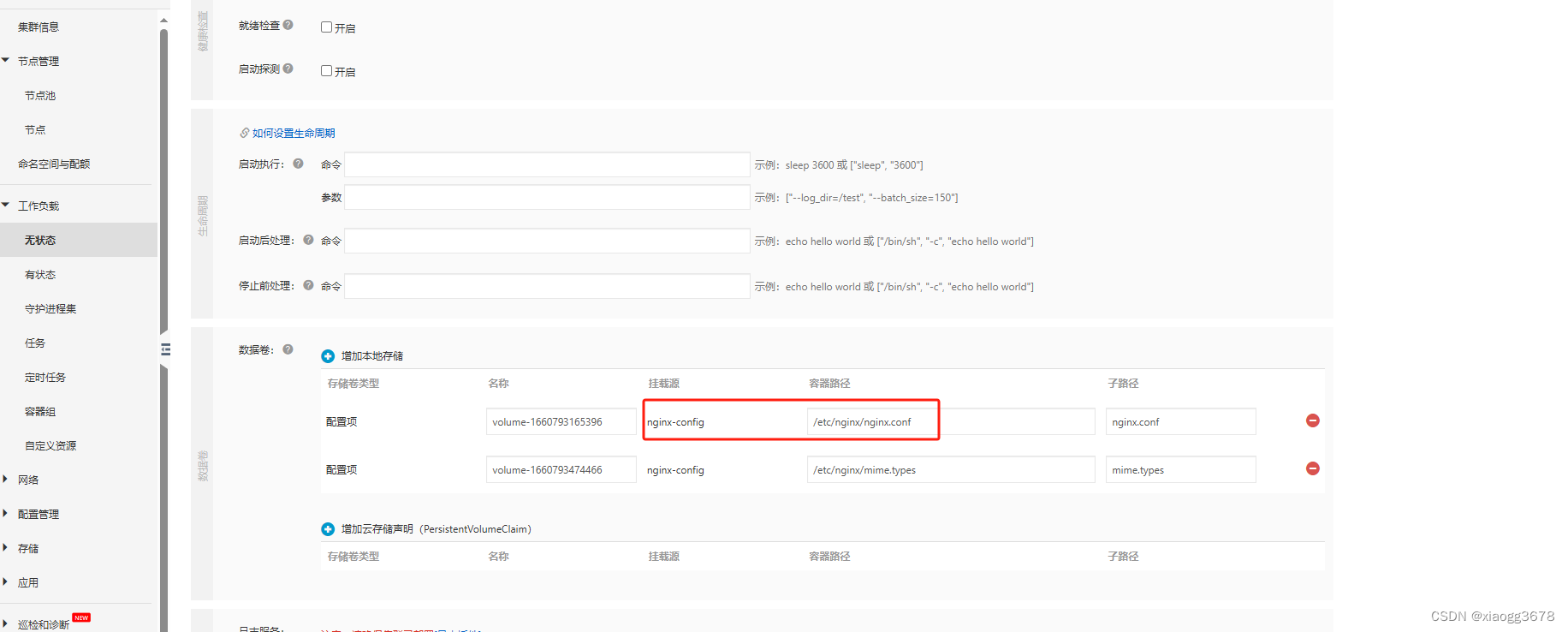
Task: Enable 启动探测 checkbox
Action: click(326, 71)
